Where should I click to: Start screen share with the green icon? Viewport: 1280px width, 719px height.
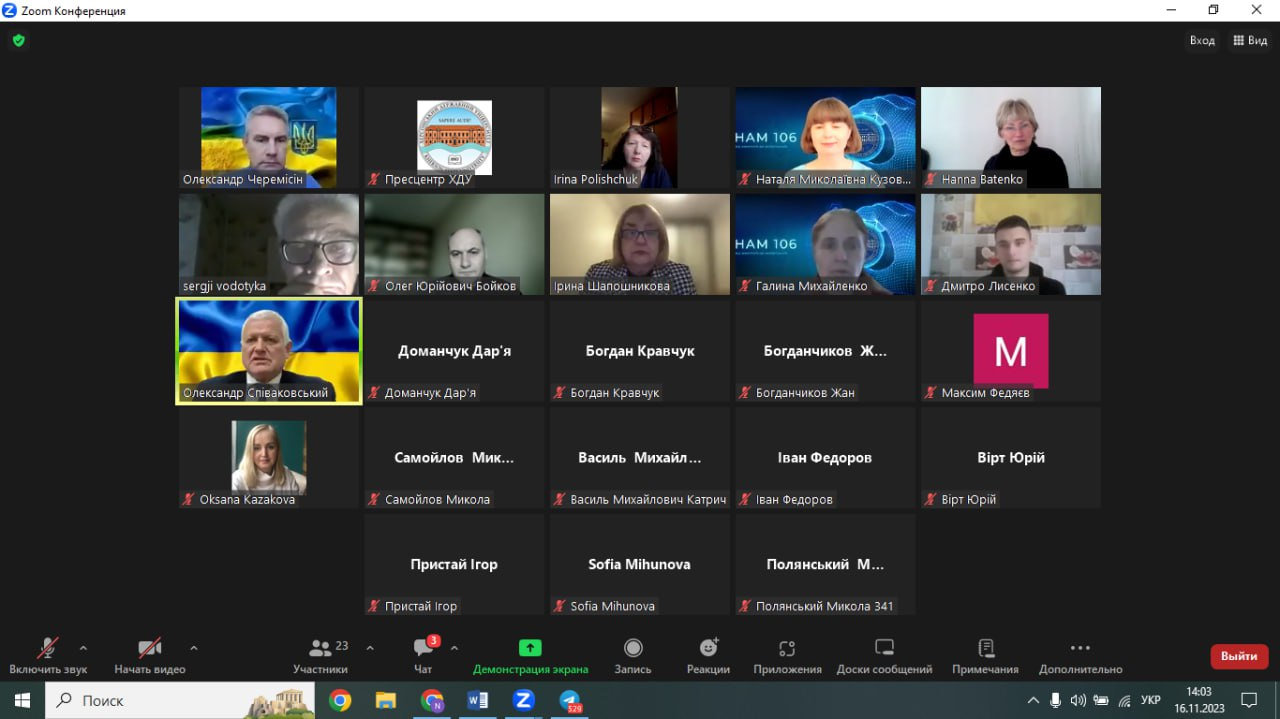[530, 648]
